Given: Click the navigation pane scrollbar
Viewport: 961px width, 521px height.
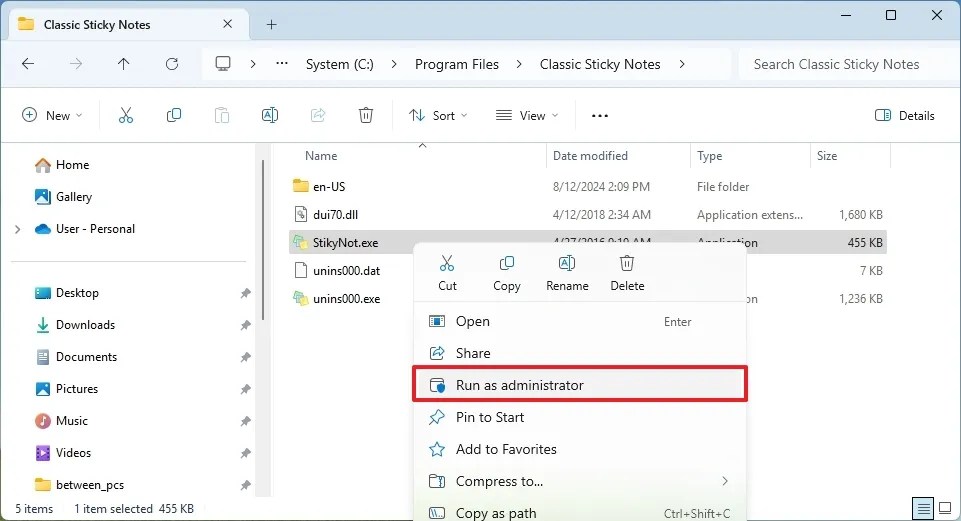Looking at the screenshot, I should 263,240.
